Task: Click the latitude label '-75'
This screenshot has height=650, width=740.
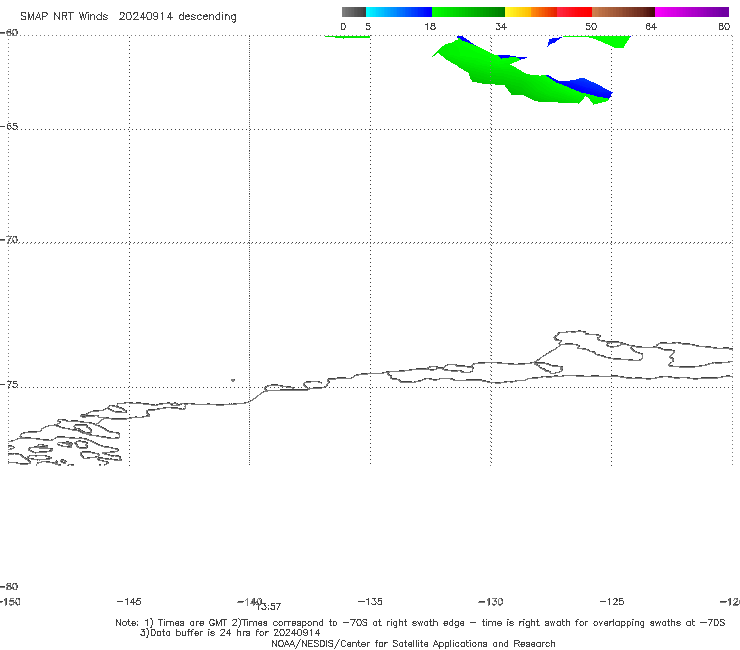Action: tap(9, 385)
